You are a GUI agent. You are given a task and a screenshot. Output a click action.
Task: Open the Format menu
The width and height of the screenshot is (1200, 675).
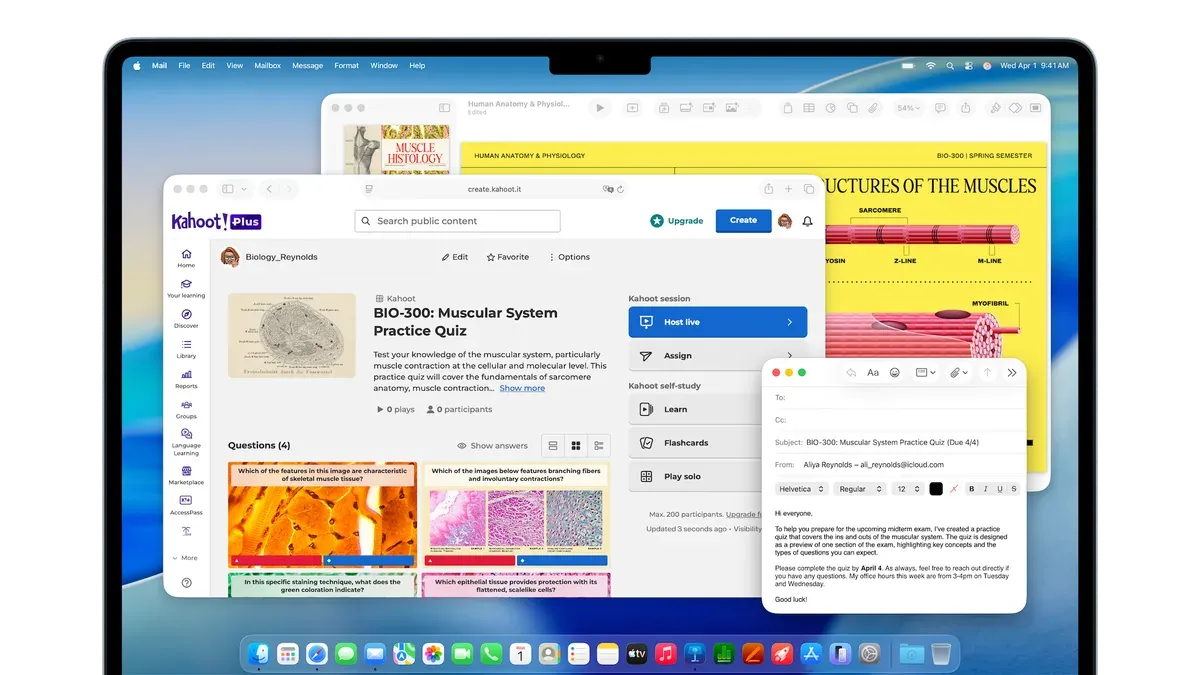347,66
